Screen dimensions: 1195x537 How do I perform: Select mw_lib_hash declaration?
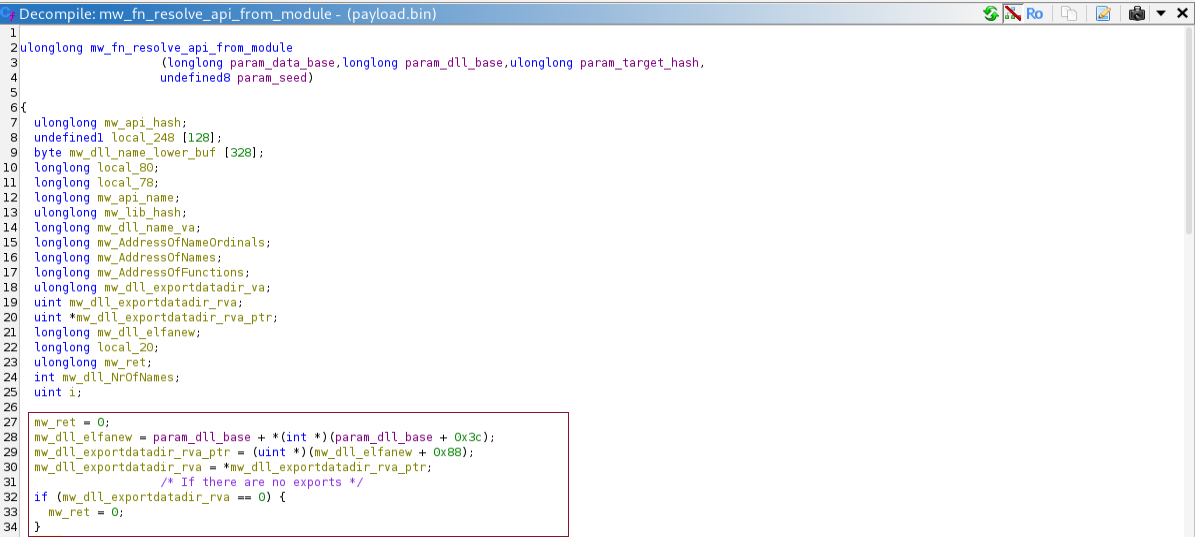click(142, 213)
